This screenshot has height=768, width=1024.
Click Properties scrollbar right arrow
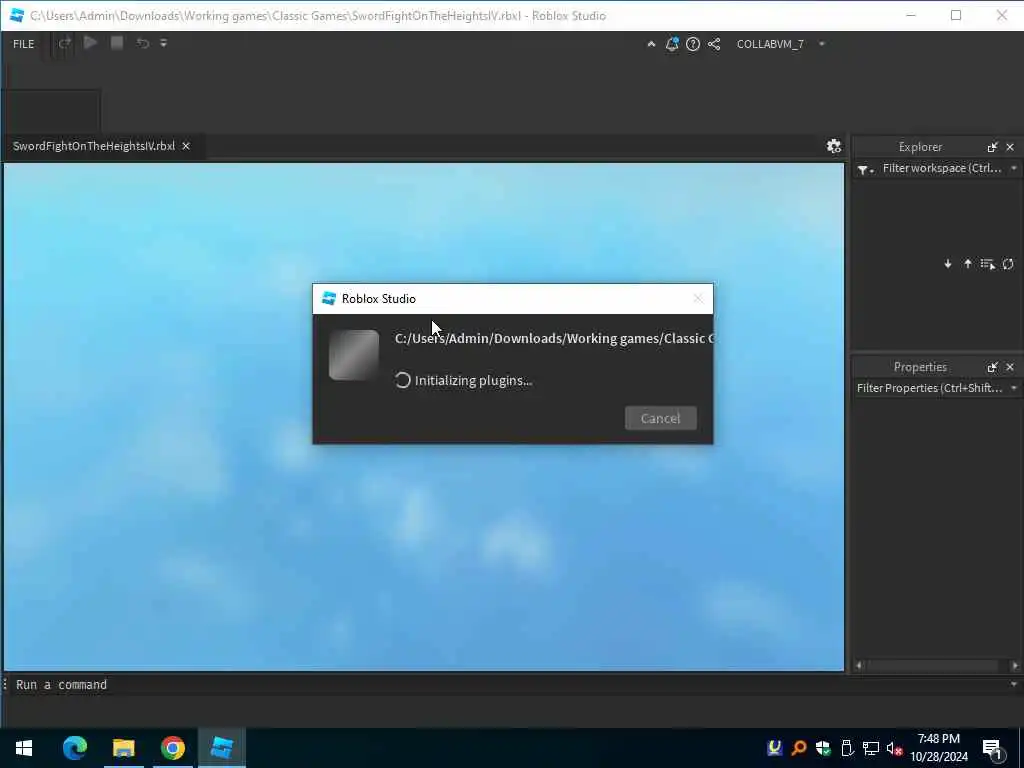pos(1015,665)
